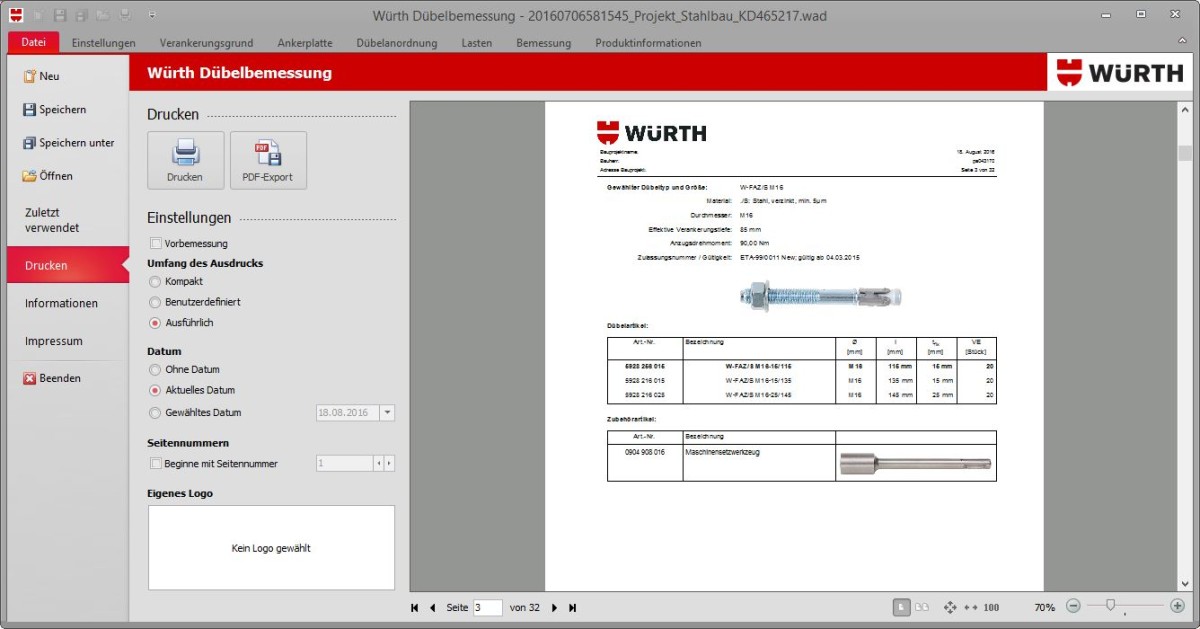The image size is (1200, 629).
Task: Click the zoom in plus button
Action: pos(1177,606)
